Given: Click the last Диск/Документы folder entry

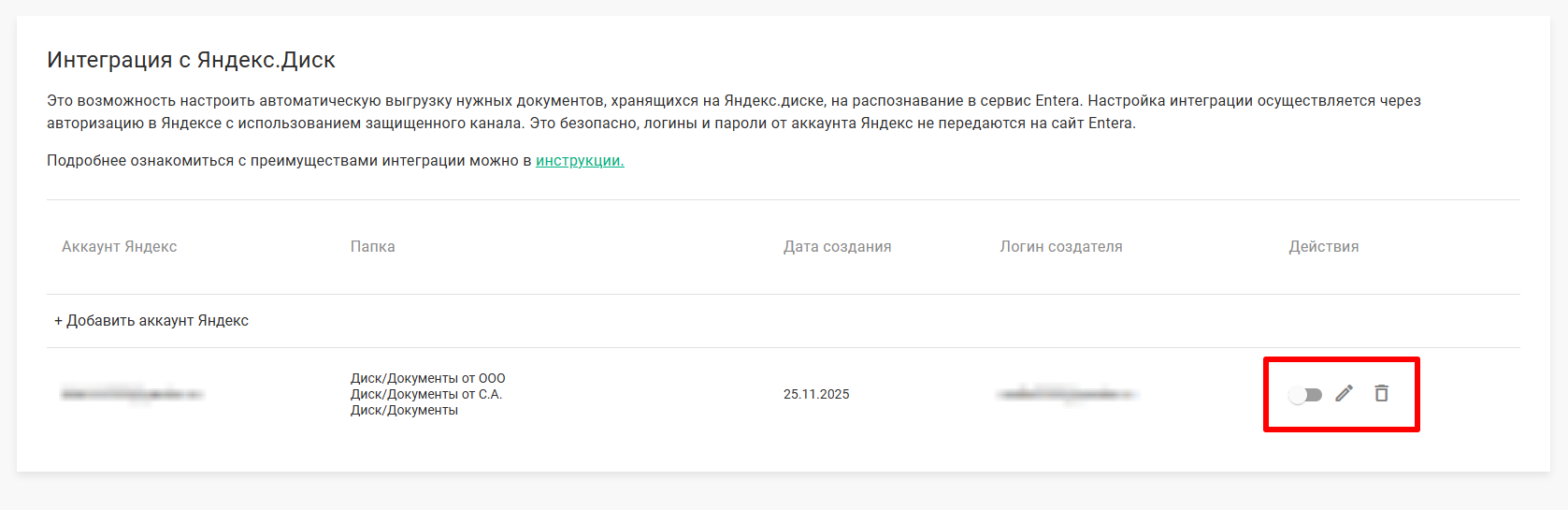Looking at the screenshot, I should [x=404, y=410].
